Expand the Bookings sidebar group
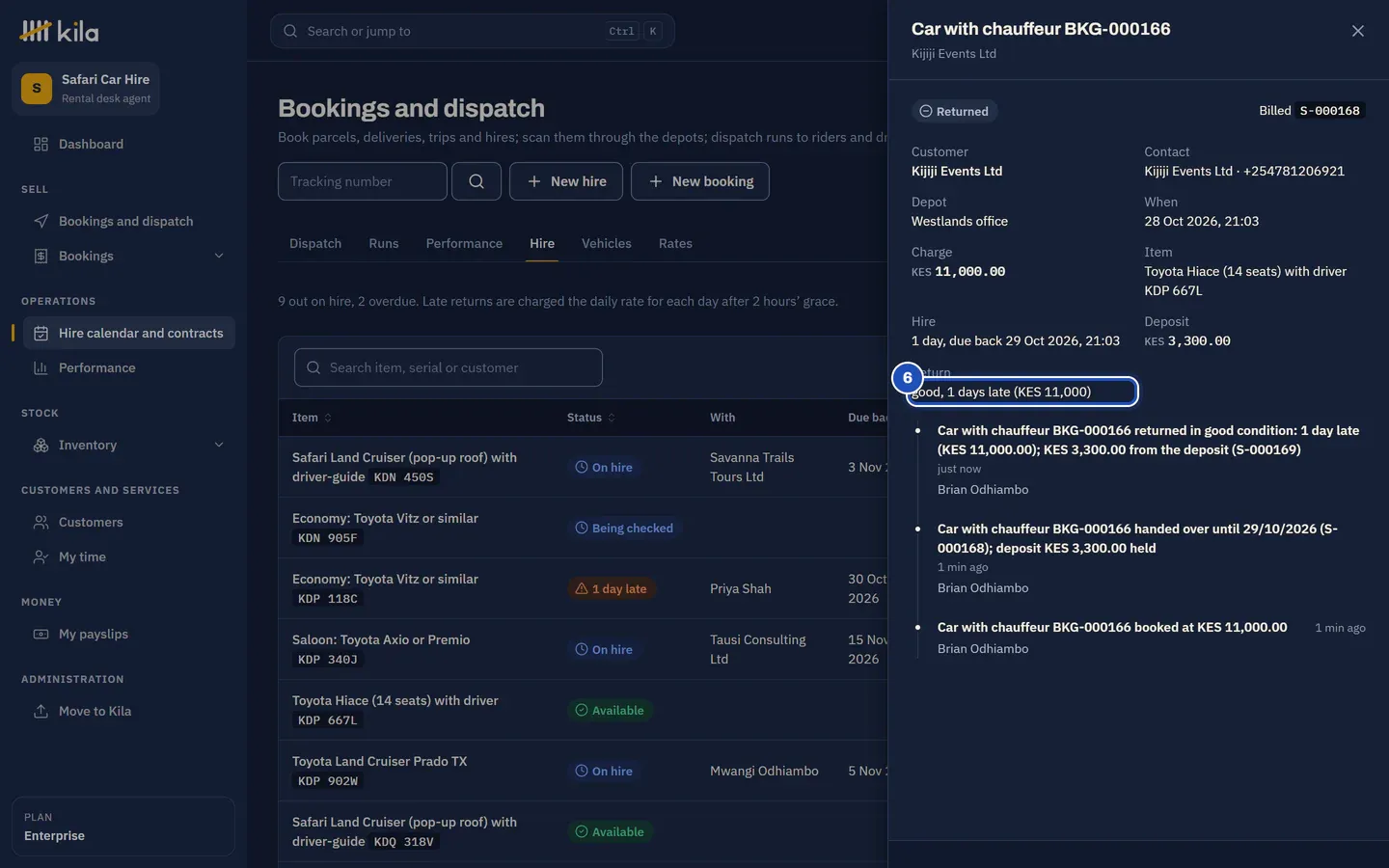 pyautogui.click(x=219, y=256)
